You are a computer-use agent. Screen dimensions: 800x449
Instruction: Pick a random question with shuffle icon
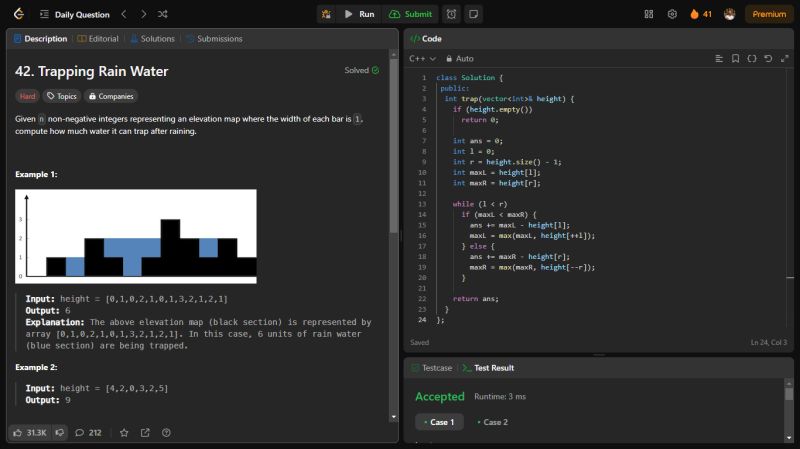(163, 14)
